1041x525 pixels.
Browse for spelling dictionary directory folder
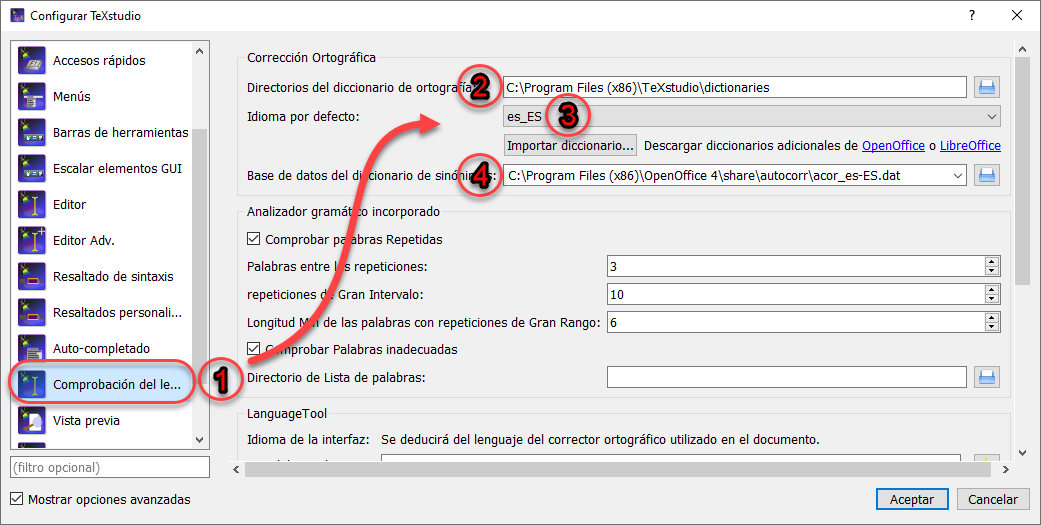(987, 88)
